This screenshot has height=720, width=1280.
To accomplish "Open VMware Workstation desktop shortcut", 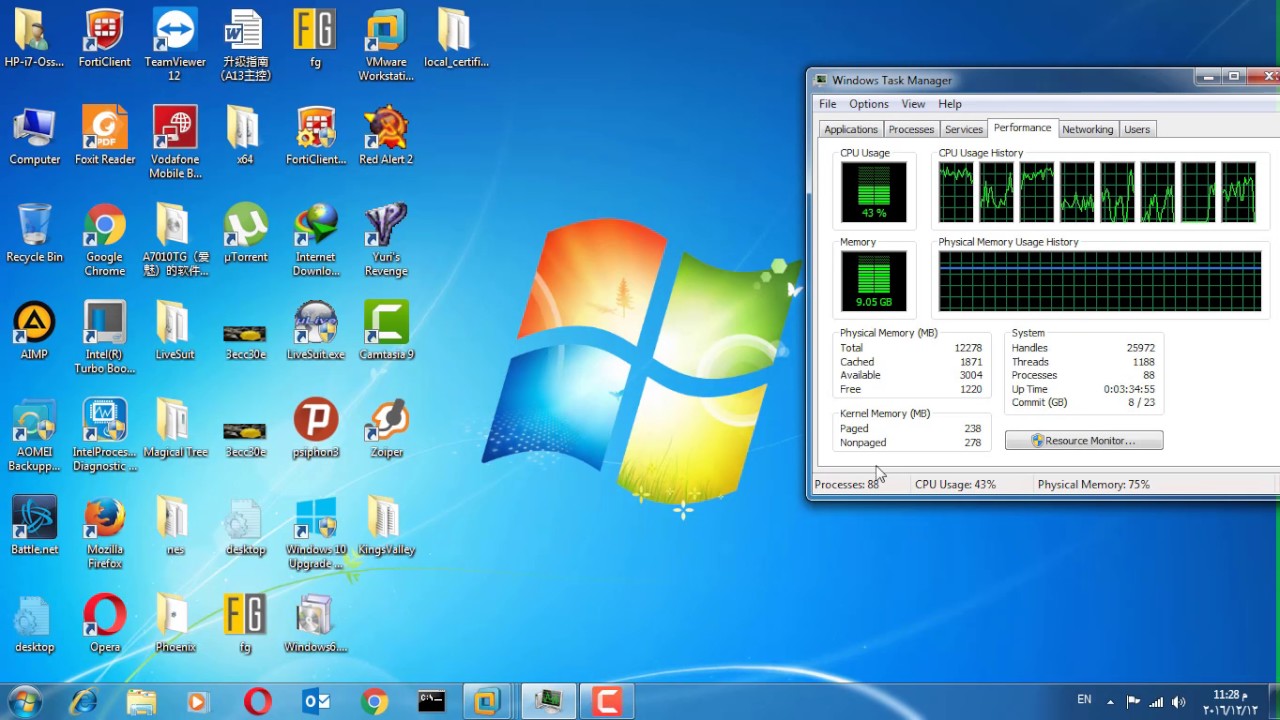I will tap(386, 45).
